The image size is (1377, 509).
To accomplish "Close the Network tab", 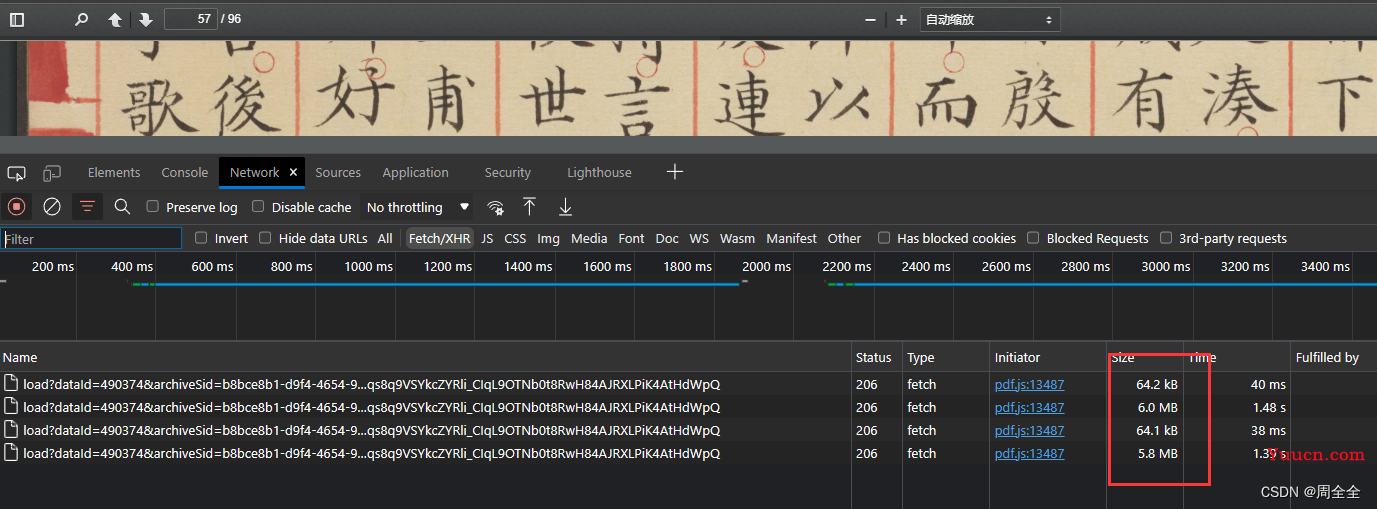I will [293, 172].
